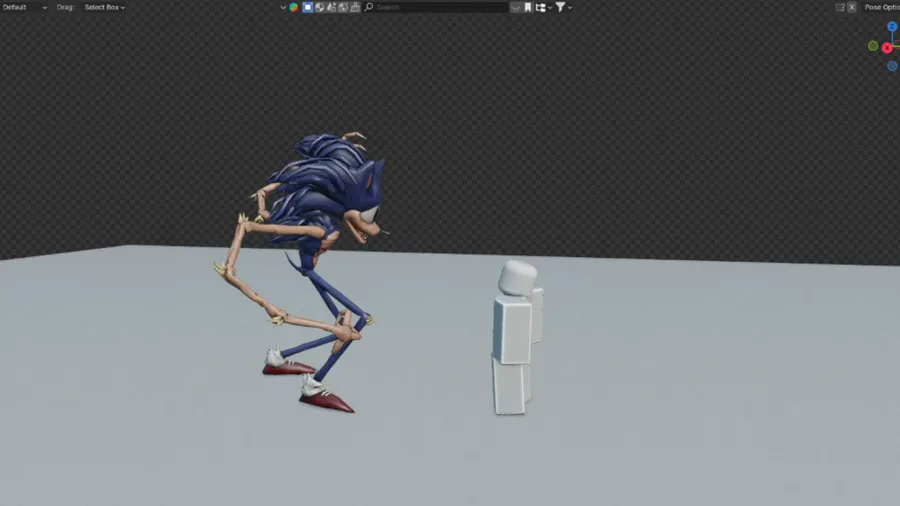Screen dimensions: 900x506
Task: Open the dropdown chevron right of Search field
Action: pos(515,7)
